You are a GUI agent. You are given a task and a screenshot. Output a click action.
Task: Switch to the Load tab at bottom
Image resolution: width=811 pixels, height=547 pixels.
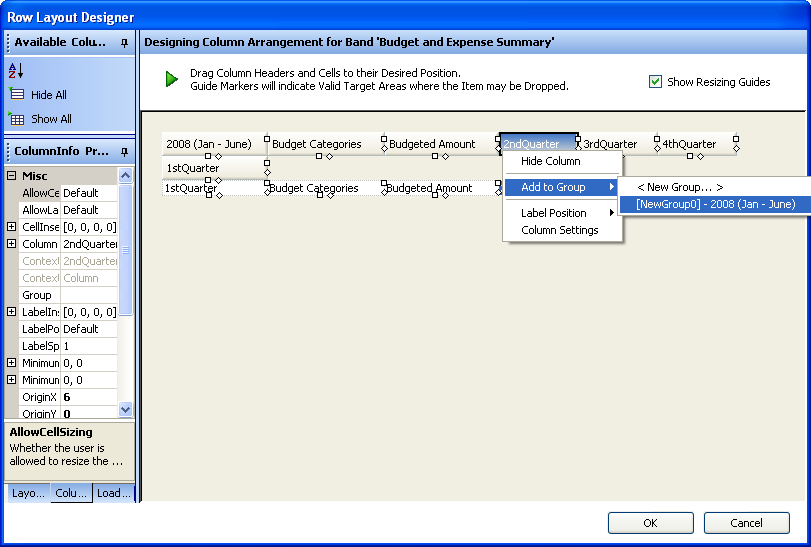pos(113,493)
